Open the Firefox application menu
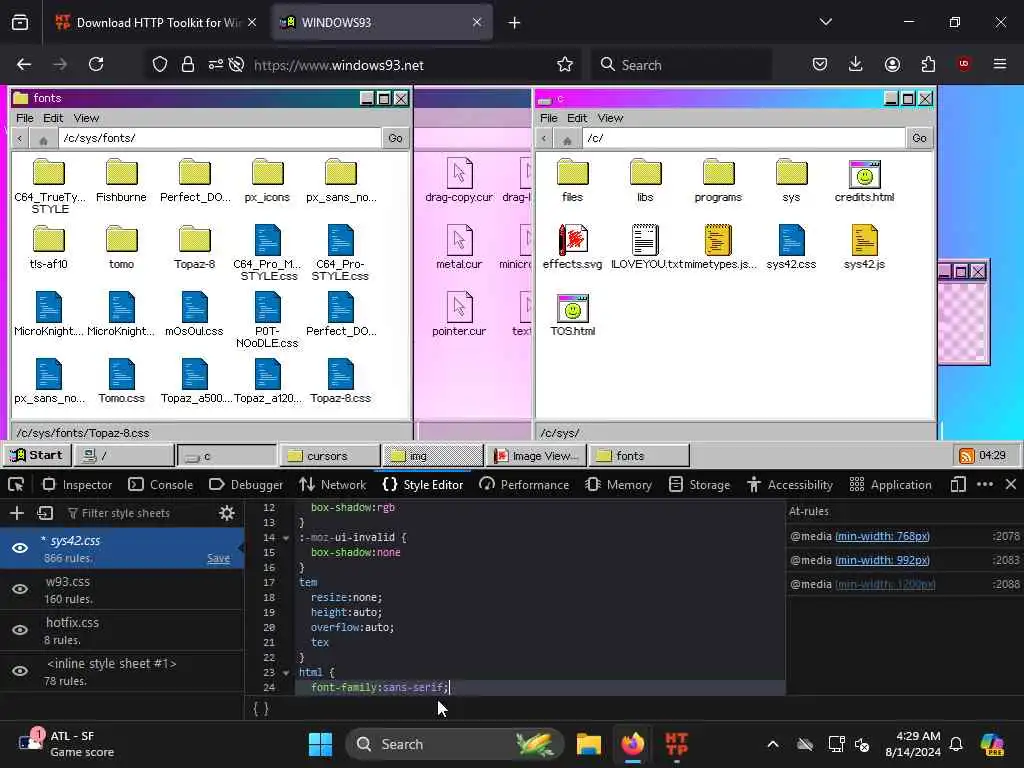The height and width of the screenshot is (768, 1024). pyautogui.click(x=1000, y=64)
